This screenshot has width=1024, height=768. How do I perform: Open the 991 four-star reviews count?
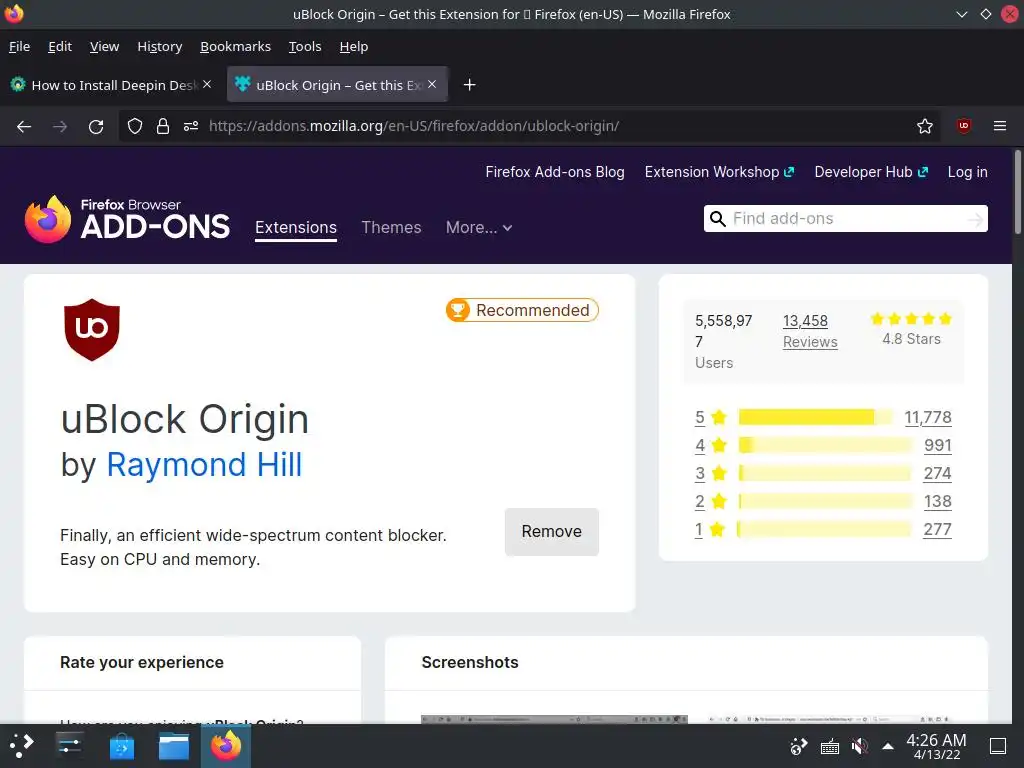pos(938,445)
